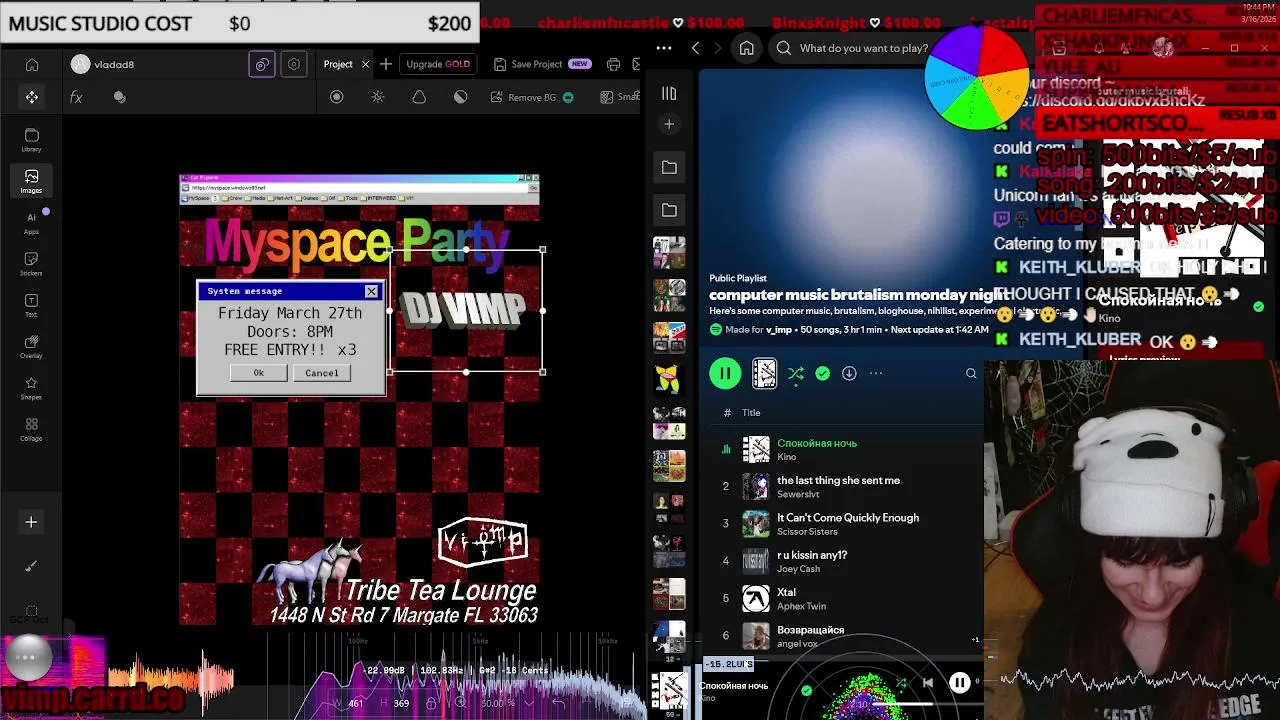
Task: Search within the playlist
Action: 971,373
